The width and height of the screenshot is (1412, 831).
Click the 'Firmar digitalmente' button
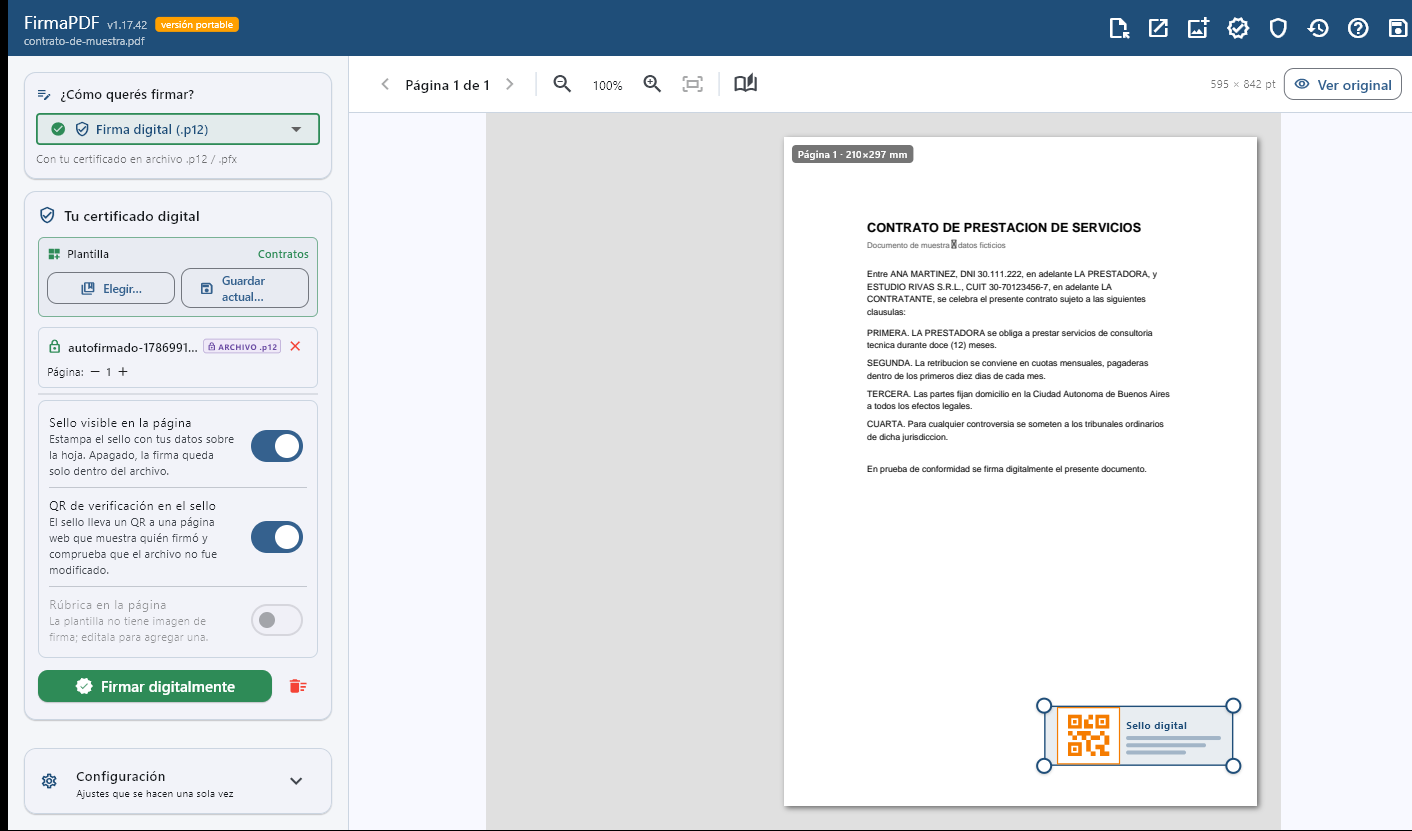tap(155, 686)
